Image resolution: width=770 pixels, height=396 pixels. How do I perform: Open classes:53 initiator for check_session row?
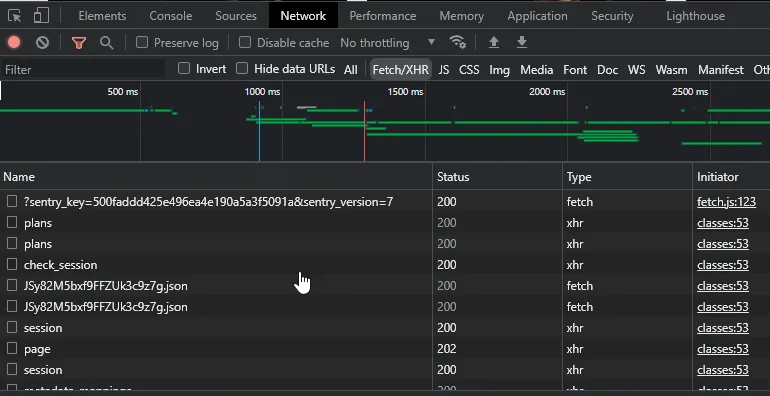[x=723, y=265]
